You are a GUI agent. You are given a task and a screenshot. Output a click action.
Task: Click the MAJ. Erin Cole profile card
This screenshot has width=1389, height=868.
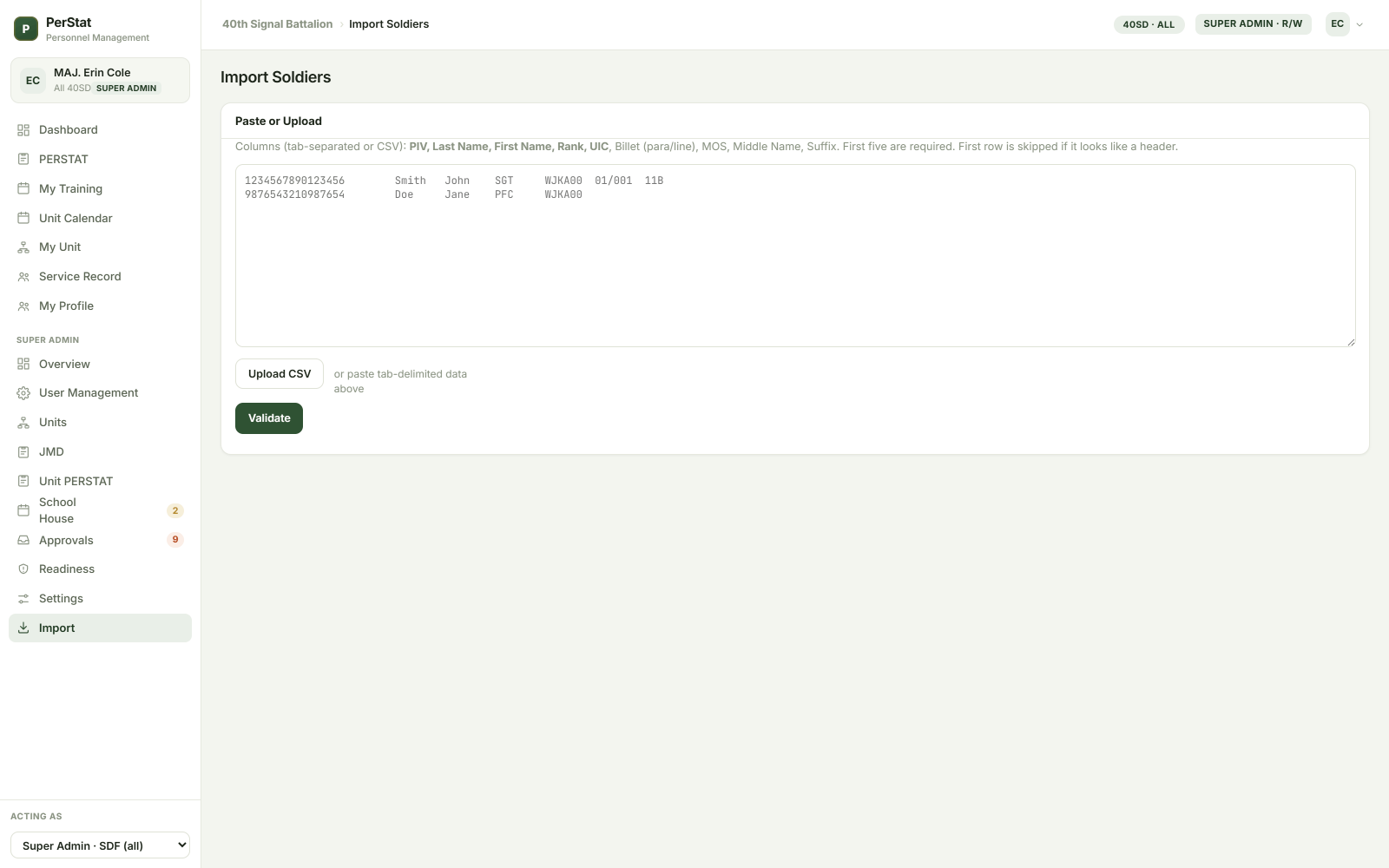pos(100,80)
